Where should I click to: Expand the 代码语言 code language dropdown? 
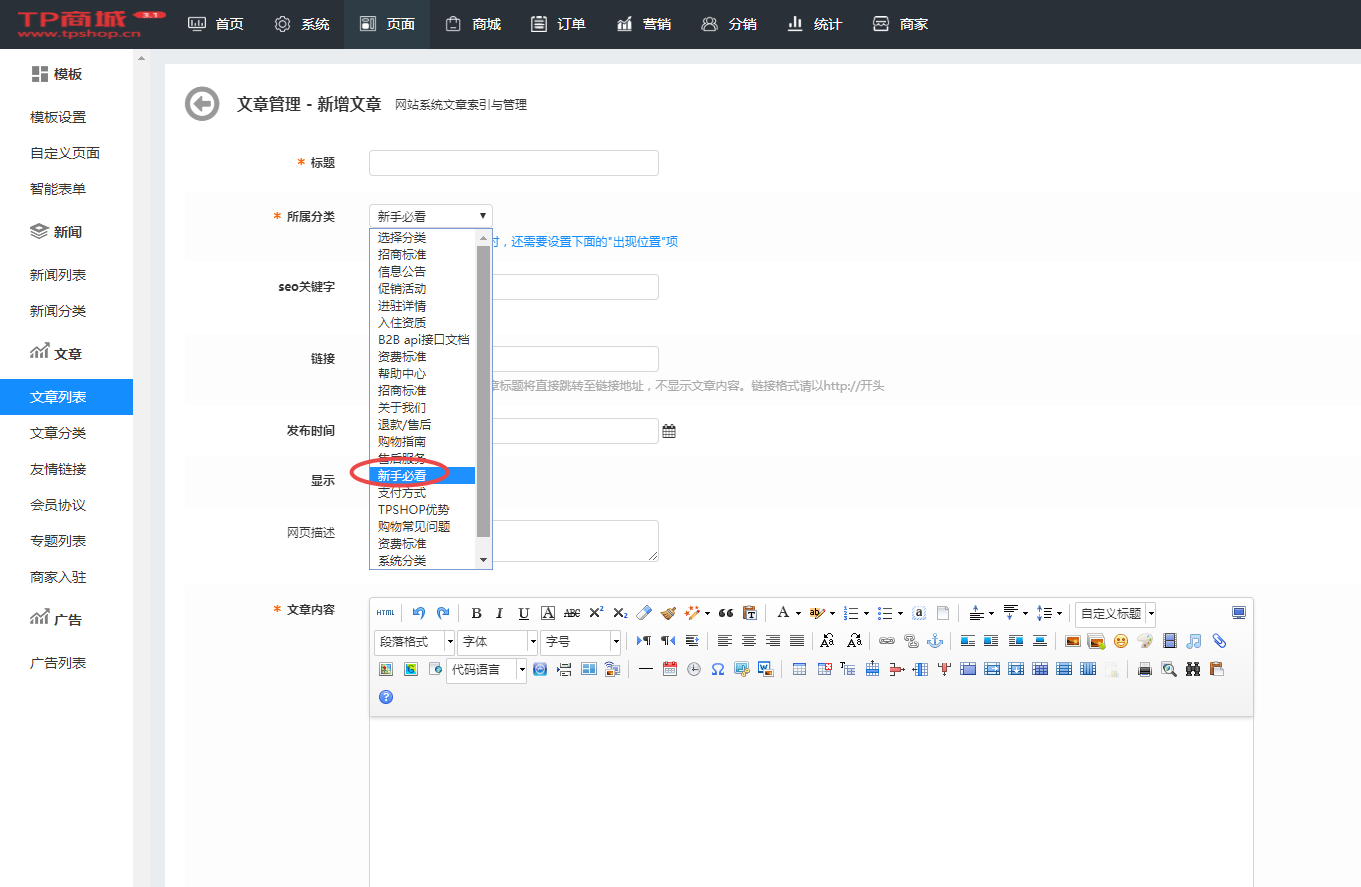[x=486, y=669]
